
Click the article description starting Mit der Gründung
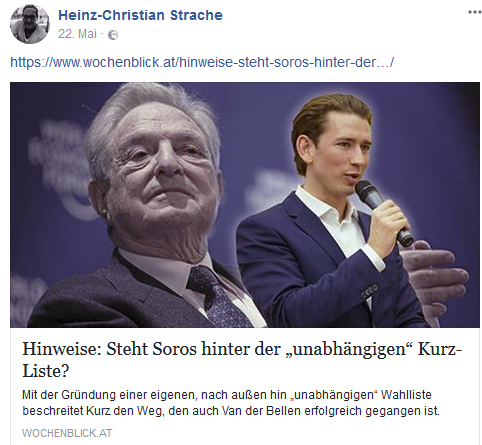(231, 403)
